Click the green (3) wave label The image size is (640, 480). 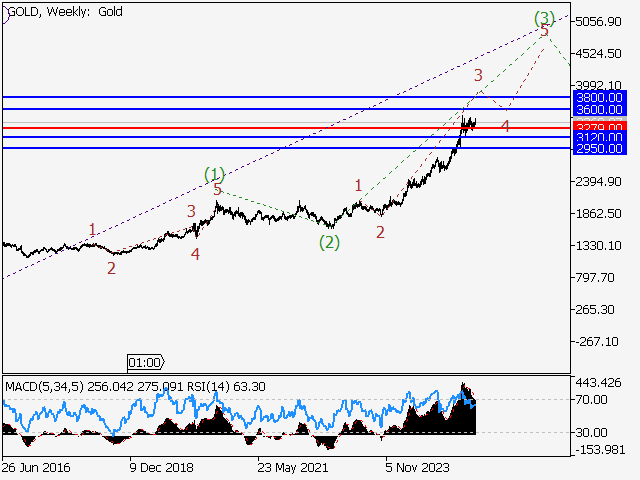(543, 17)
